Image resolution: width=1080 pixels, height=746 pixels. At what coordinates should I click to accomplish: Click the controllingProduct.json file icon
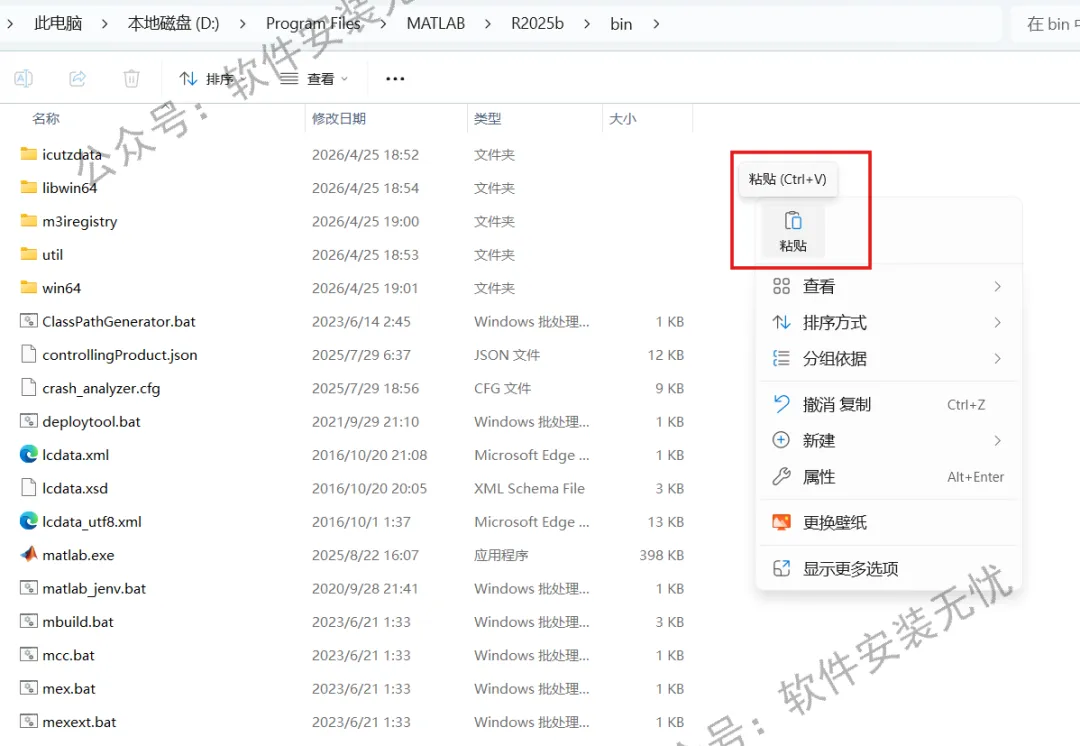coord(28,354)
